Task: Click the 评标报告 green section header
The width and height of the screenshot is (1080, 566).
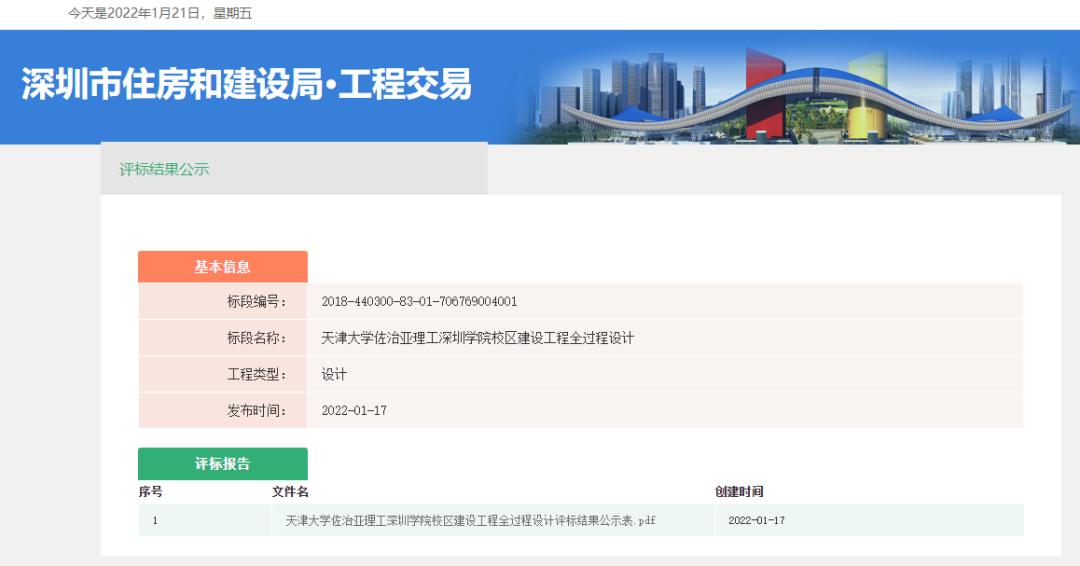Action: click(222, 464)
